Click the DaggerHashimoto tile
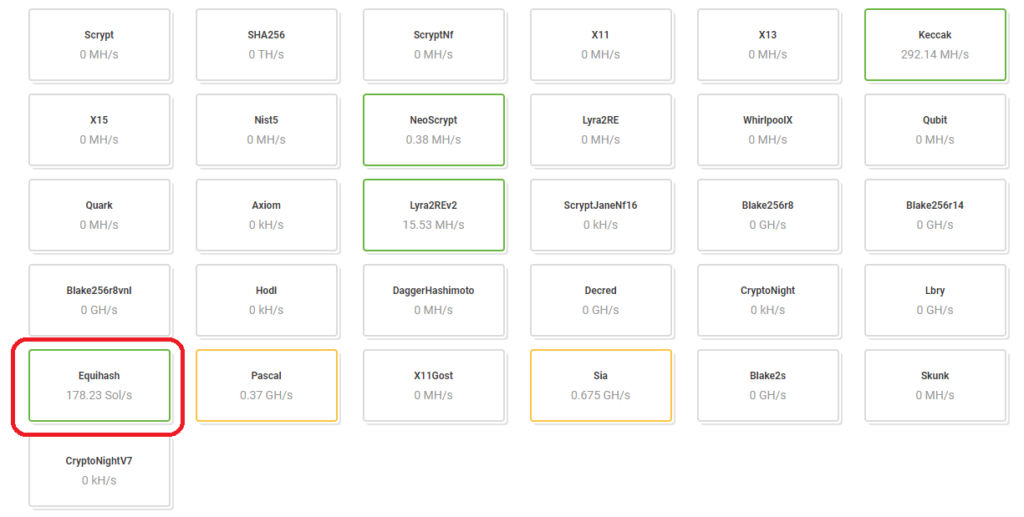 (x=433, y=300)
